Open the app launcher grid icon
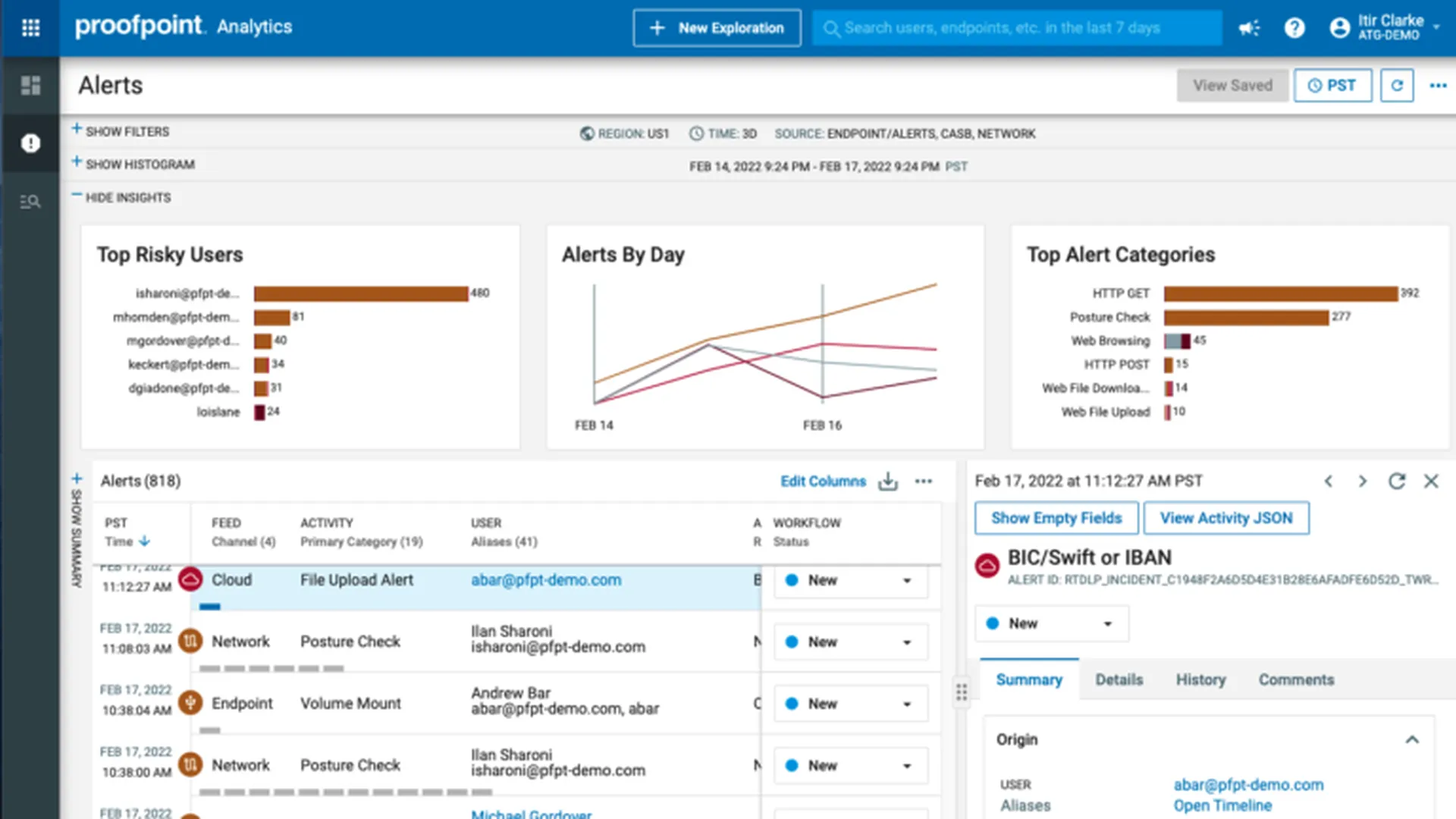Viewport: 1456px width, 819px height. click(30, 28)
